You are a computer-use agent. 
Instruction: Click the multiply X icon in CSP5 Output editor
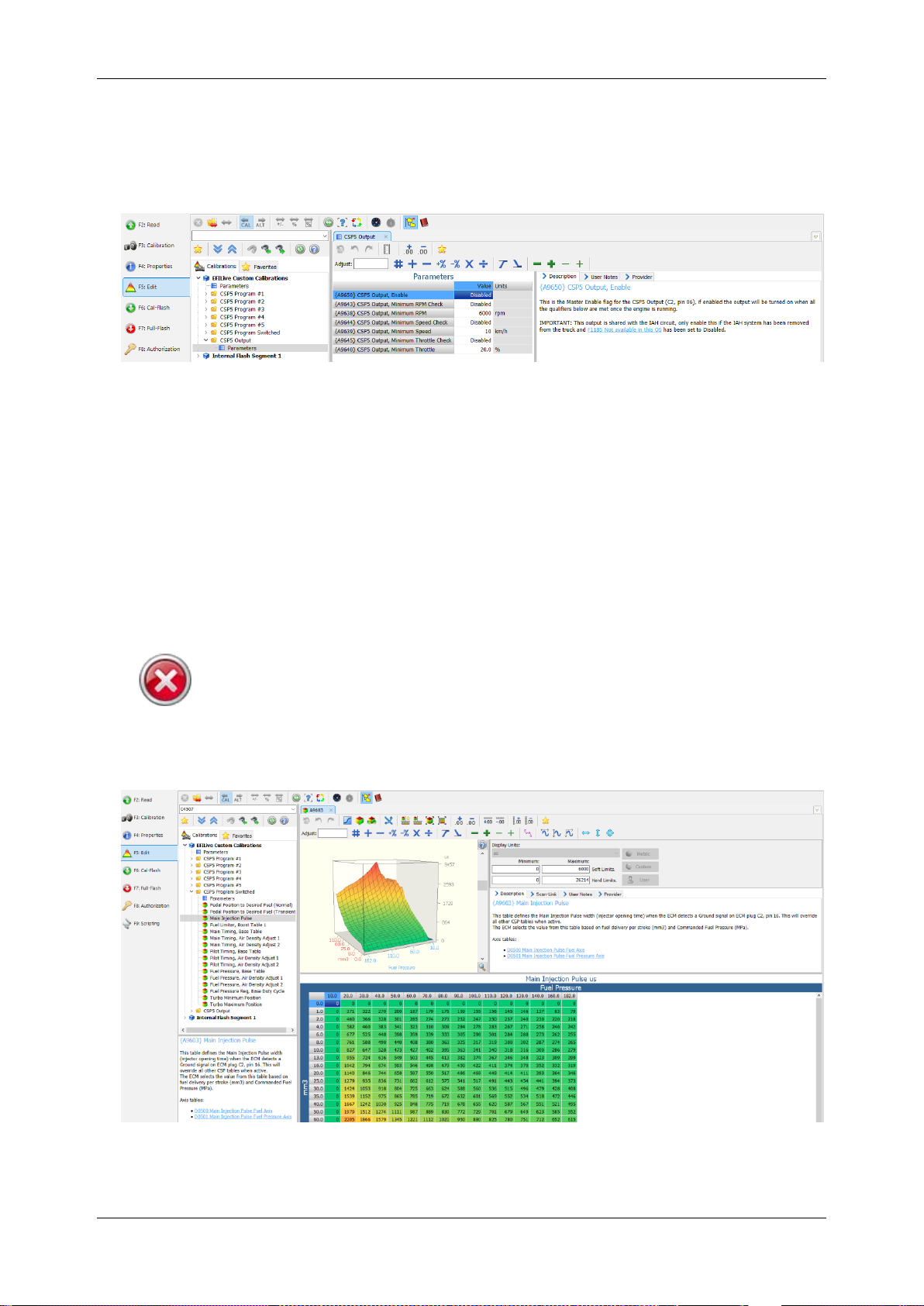coord(469,264)
